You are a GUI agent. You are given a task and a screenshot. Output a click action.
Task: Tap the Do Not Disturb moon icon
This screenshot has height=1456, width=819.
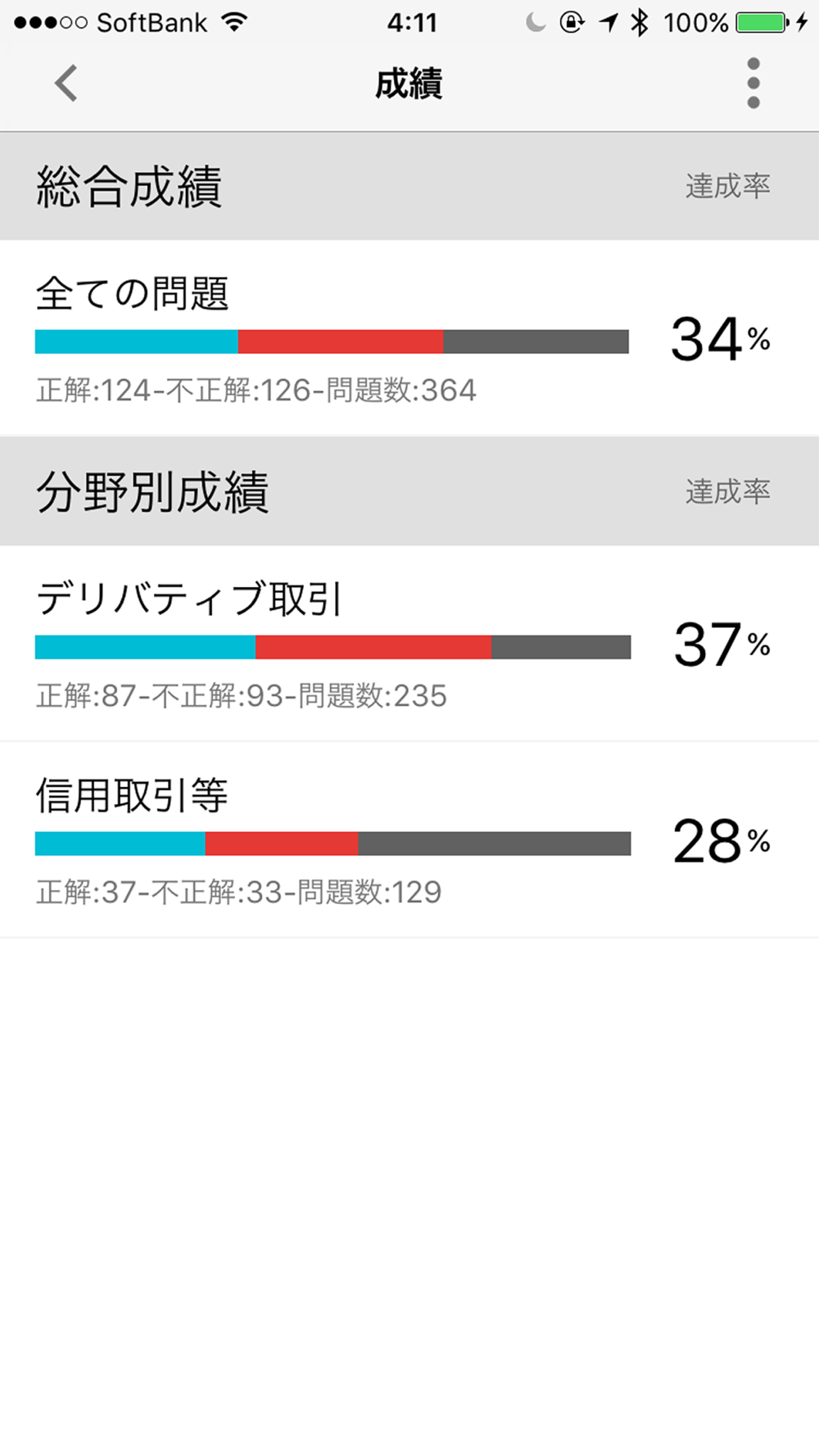point(535,22)
